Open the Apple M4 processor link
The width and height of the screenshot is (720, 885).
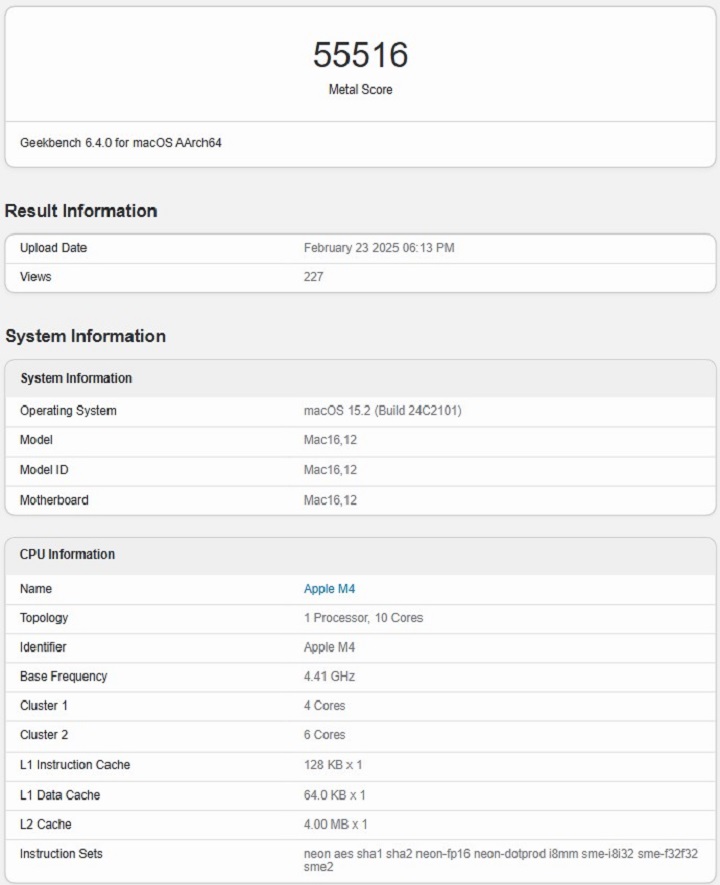[x=329, y=589]
